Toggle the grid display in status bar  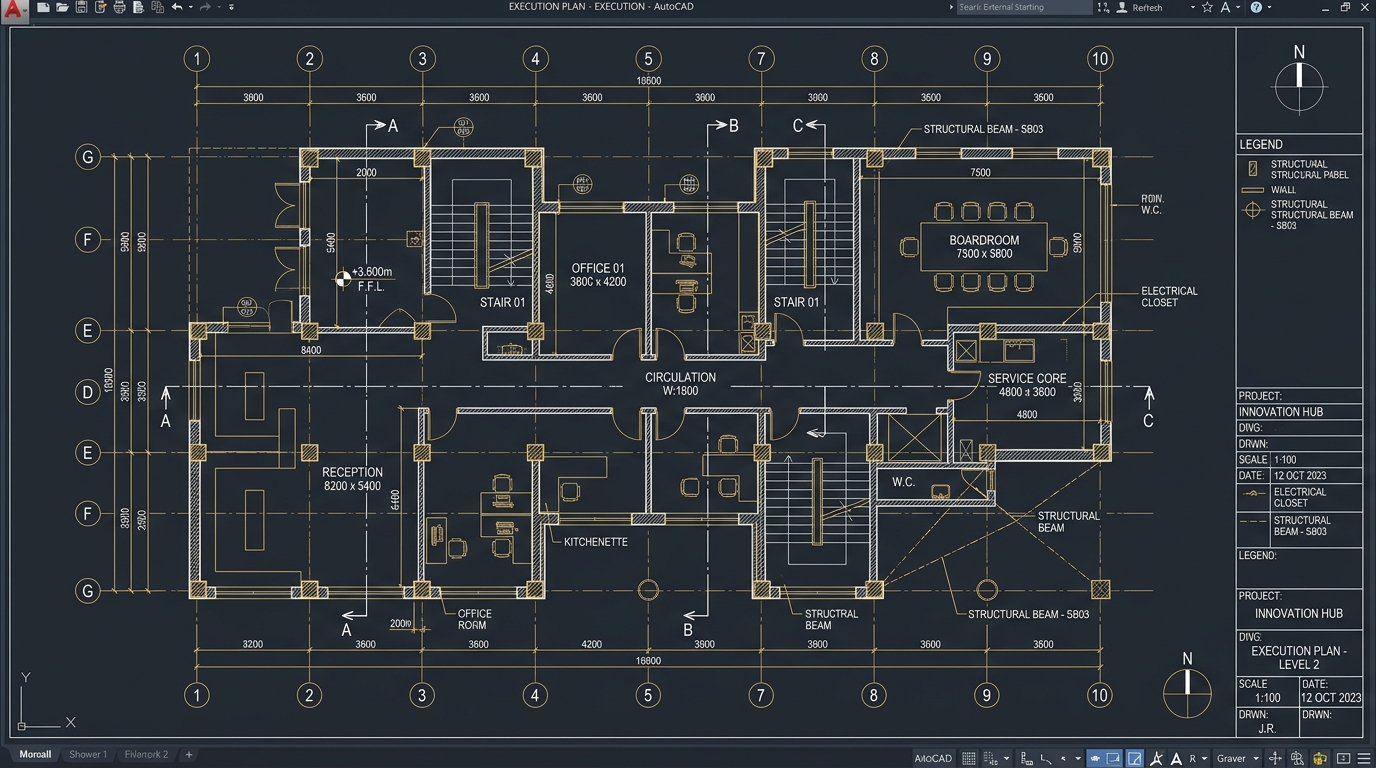coord(969,758)
